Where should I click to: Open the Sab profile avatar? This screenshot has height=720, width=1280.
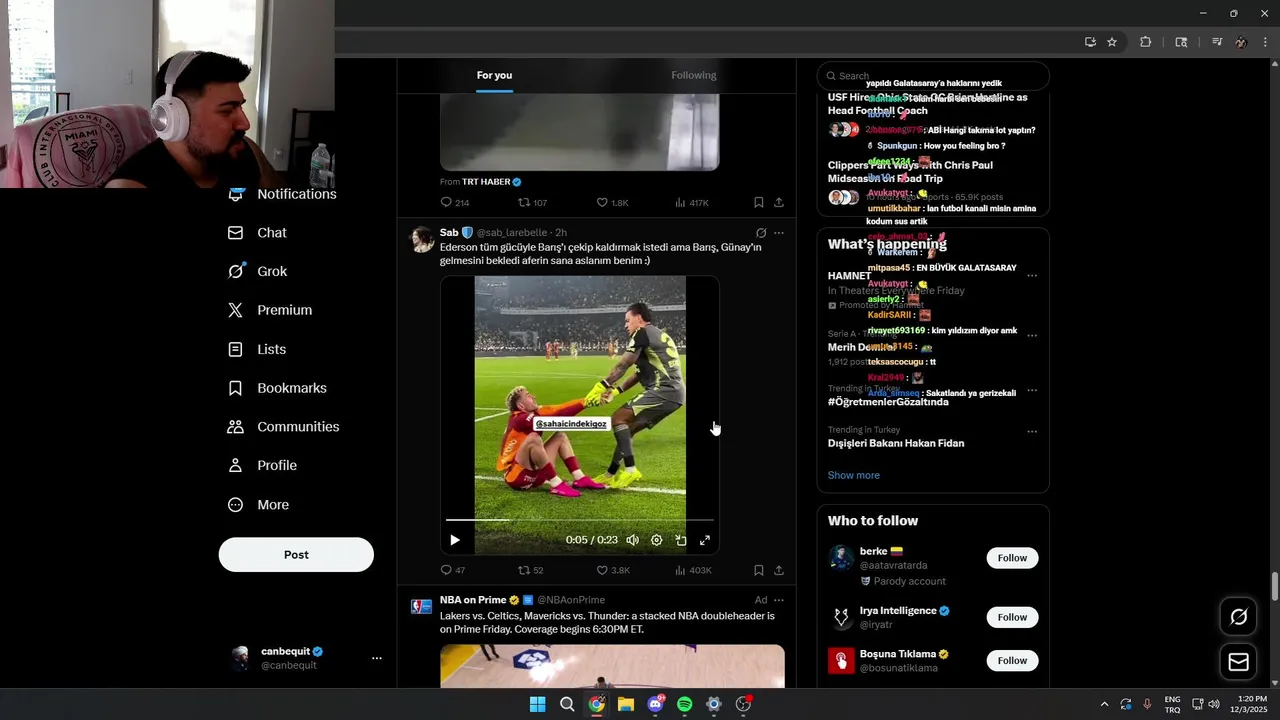pos(422,240)
